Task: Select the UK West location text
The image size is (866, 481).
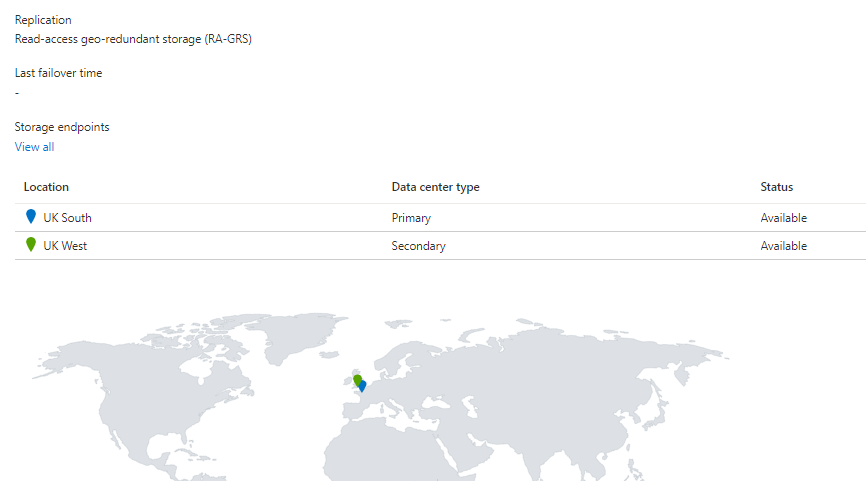Action: (65, 246)
